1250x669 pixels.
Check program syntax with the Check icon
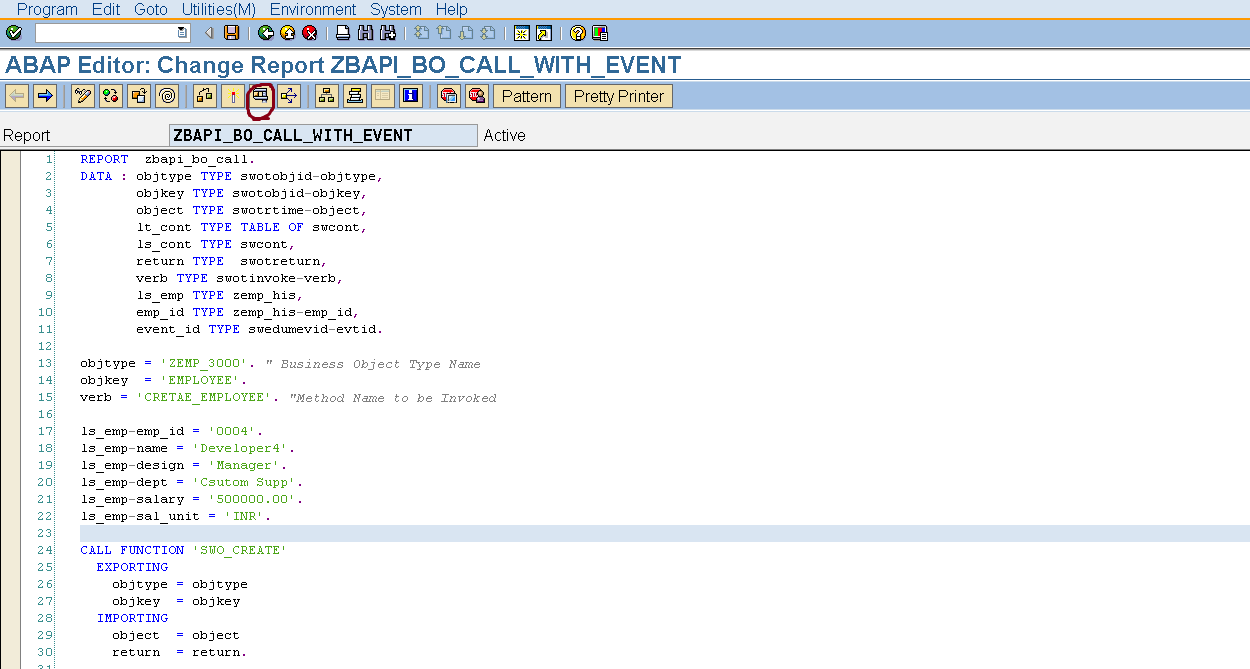click(204, 96)
